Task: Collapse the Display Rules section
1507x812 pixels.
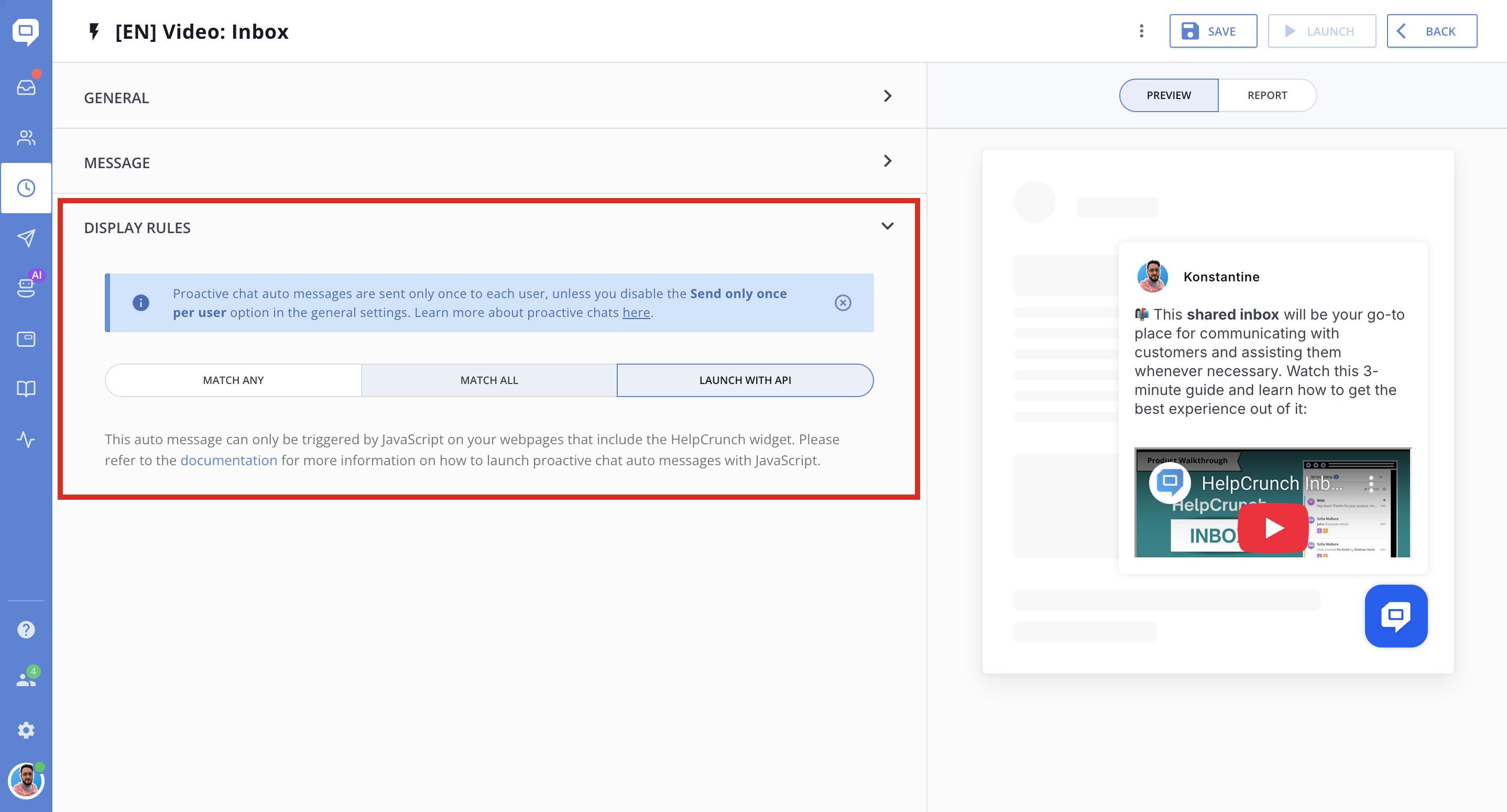Action: tap(489, 227)
